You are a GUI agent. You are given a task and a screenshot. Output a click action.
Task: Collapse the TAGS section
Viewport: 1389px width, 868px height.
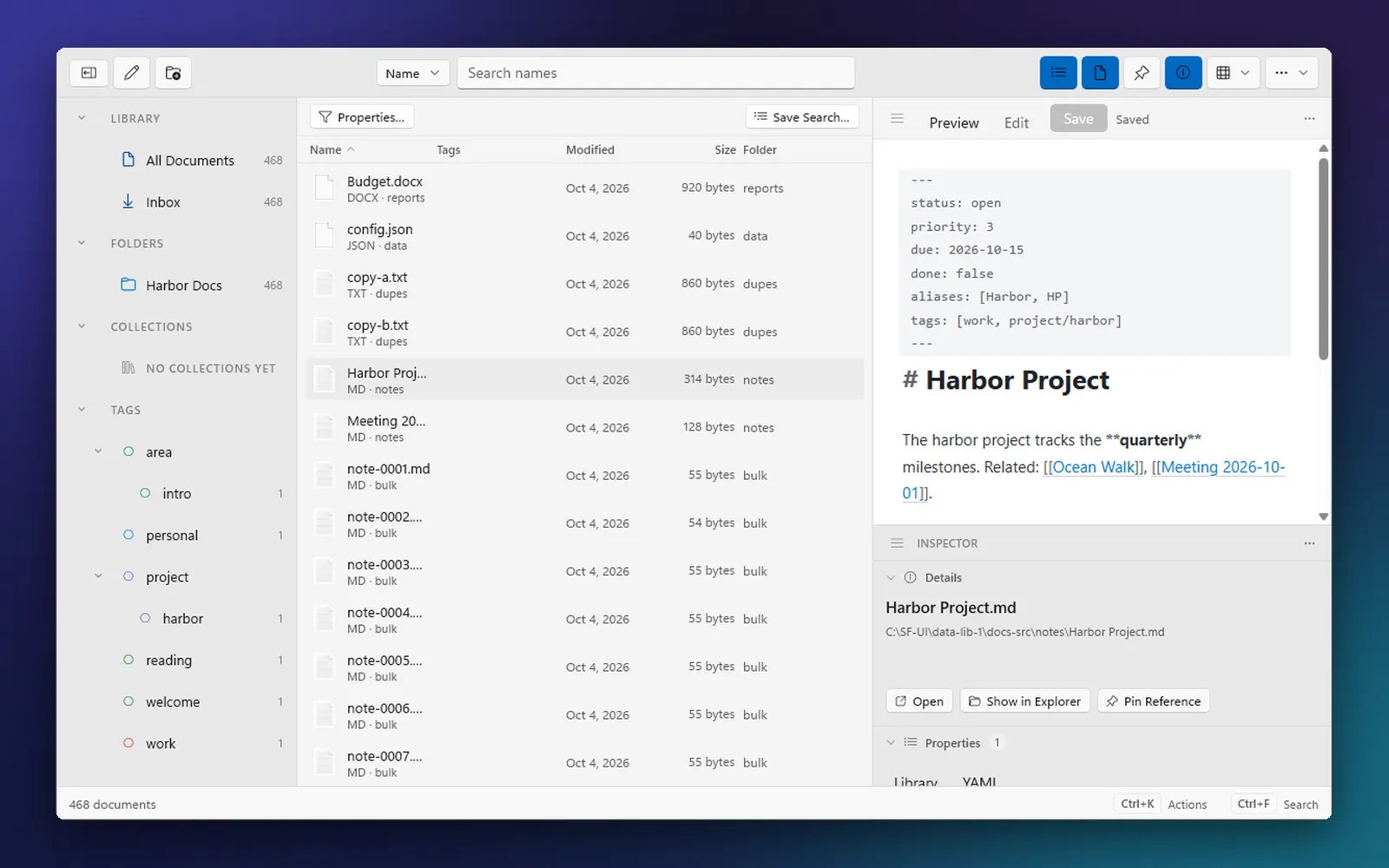(x=82, y=410)
